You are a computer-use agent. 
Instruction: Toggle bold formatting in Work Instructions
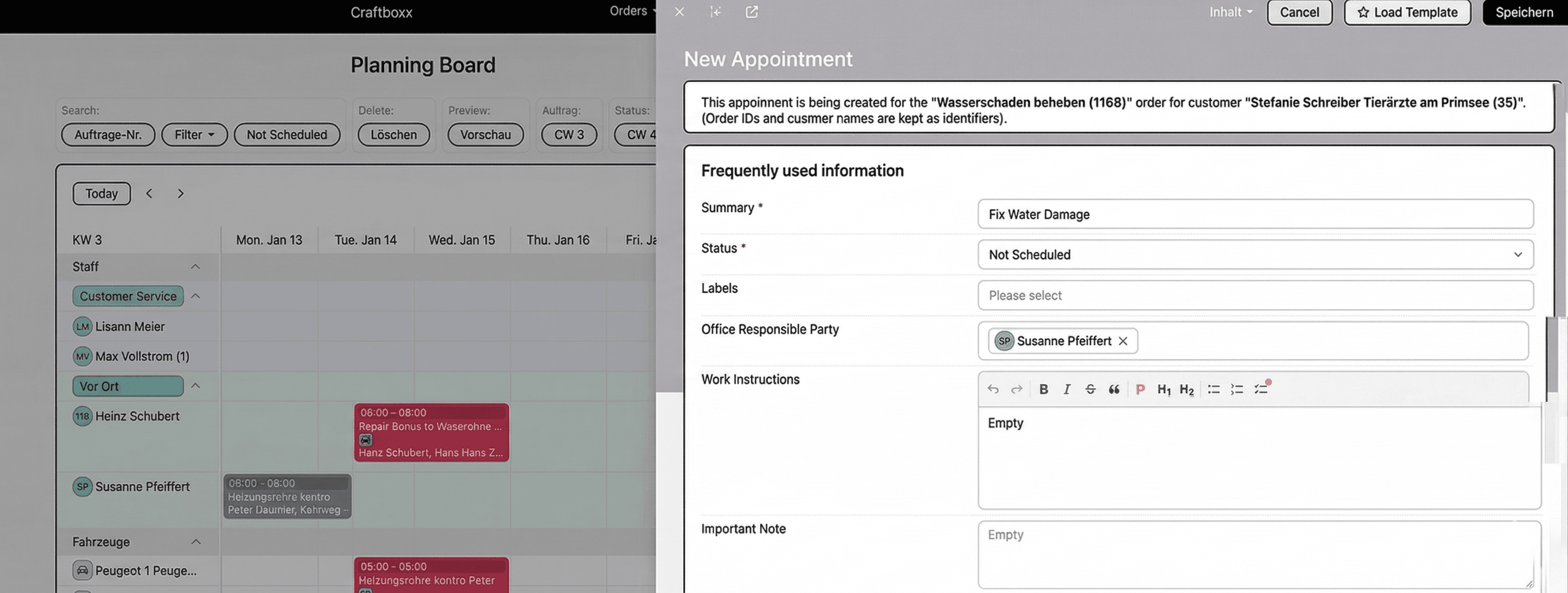[1043, 390]
